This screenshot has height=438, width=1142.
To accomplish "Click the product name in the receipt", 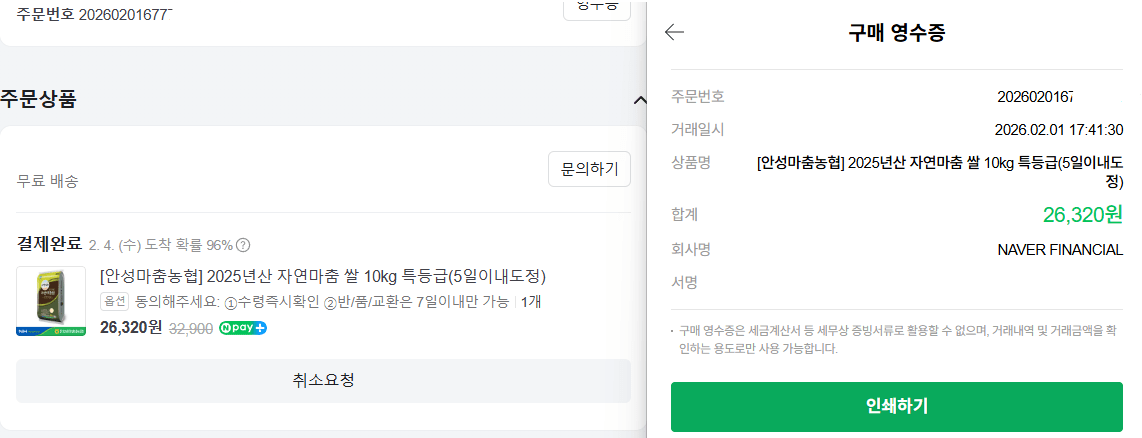I will click(940, 172).
